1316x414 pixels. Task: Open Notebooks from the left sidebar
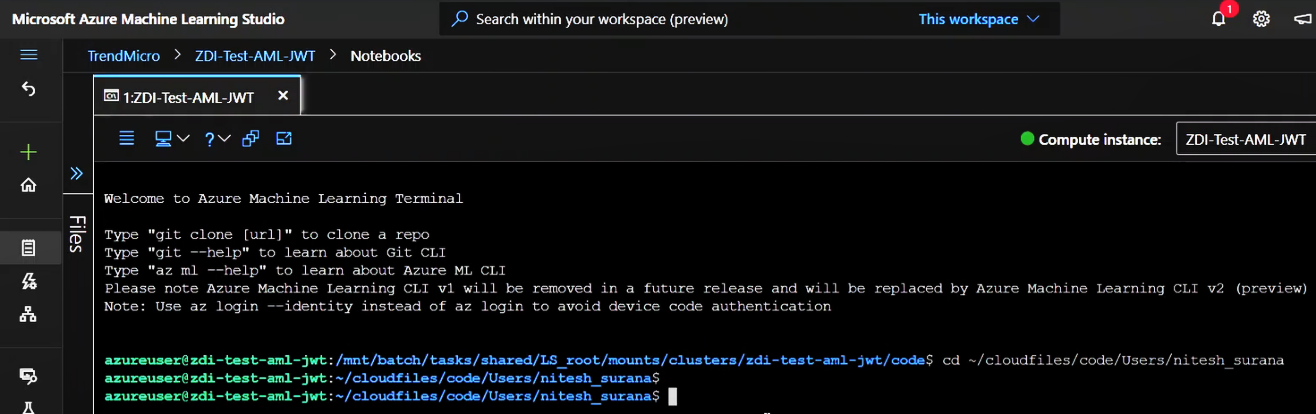click(x=28, y=247)
